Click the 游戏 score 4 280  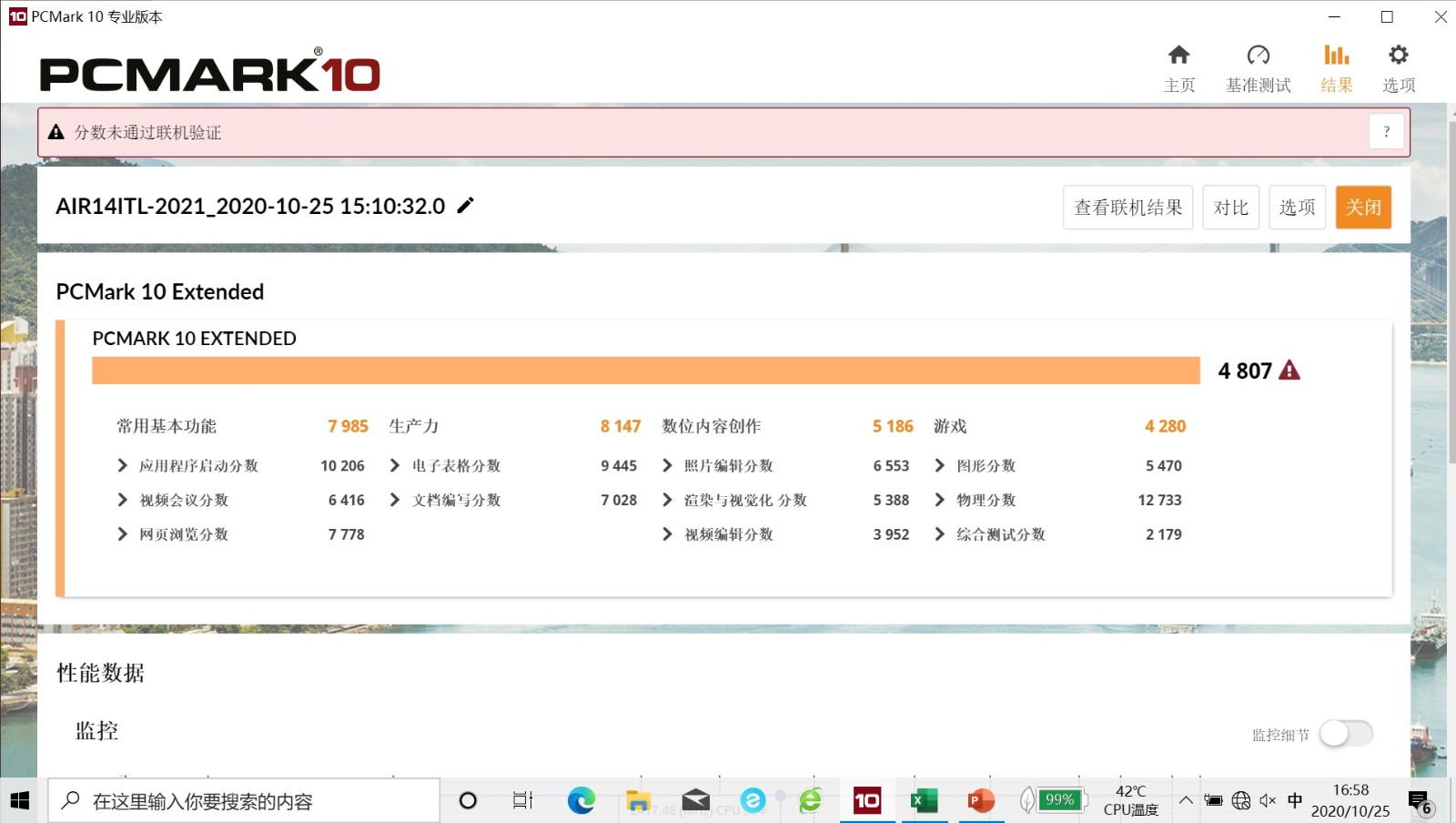pos(1165,426)
